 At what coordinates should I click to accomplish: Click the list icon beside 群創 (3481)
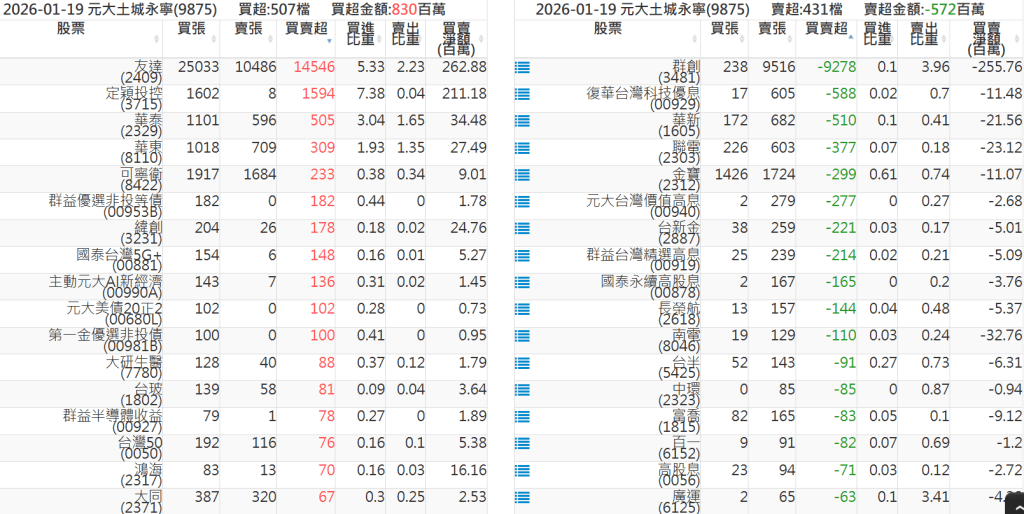[x=522, y=68]
